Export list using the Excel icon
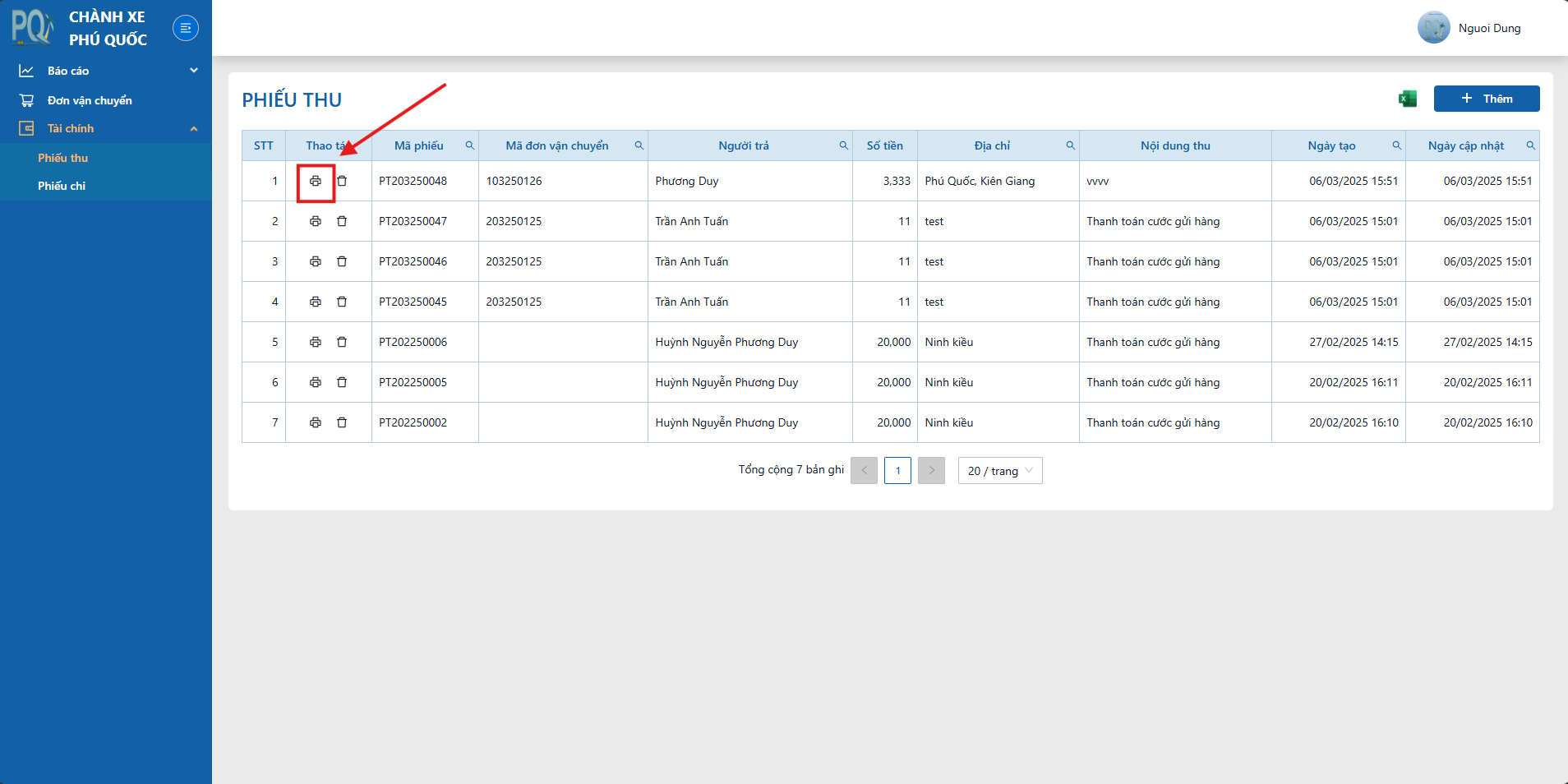This screenshot has height=784, width=1568. (1408, 99)
